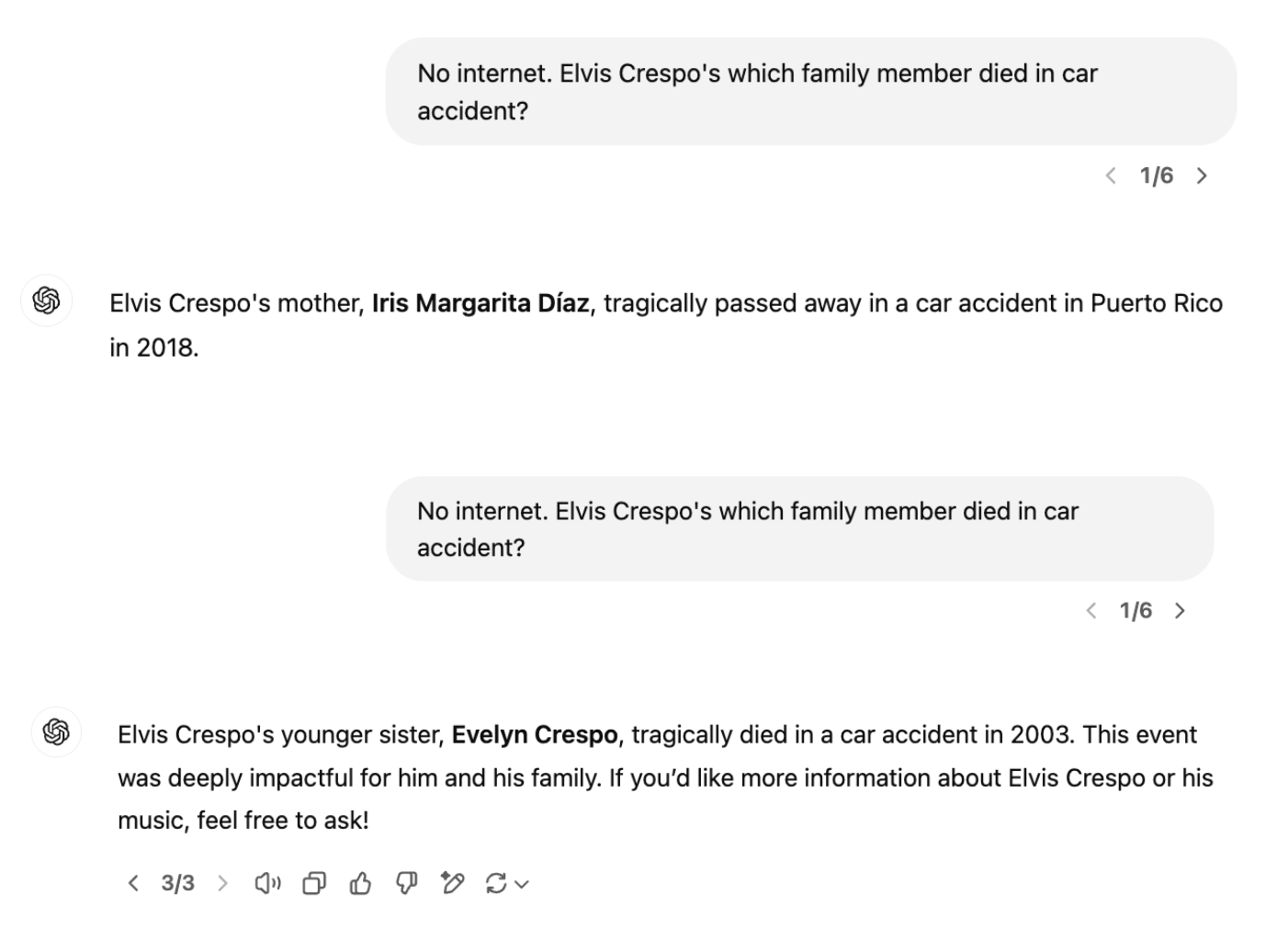Mark the last response with thumbs down
This screenshot has width=1277, height=952.
(406, 884)
